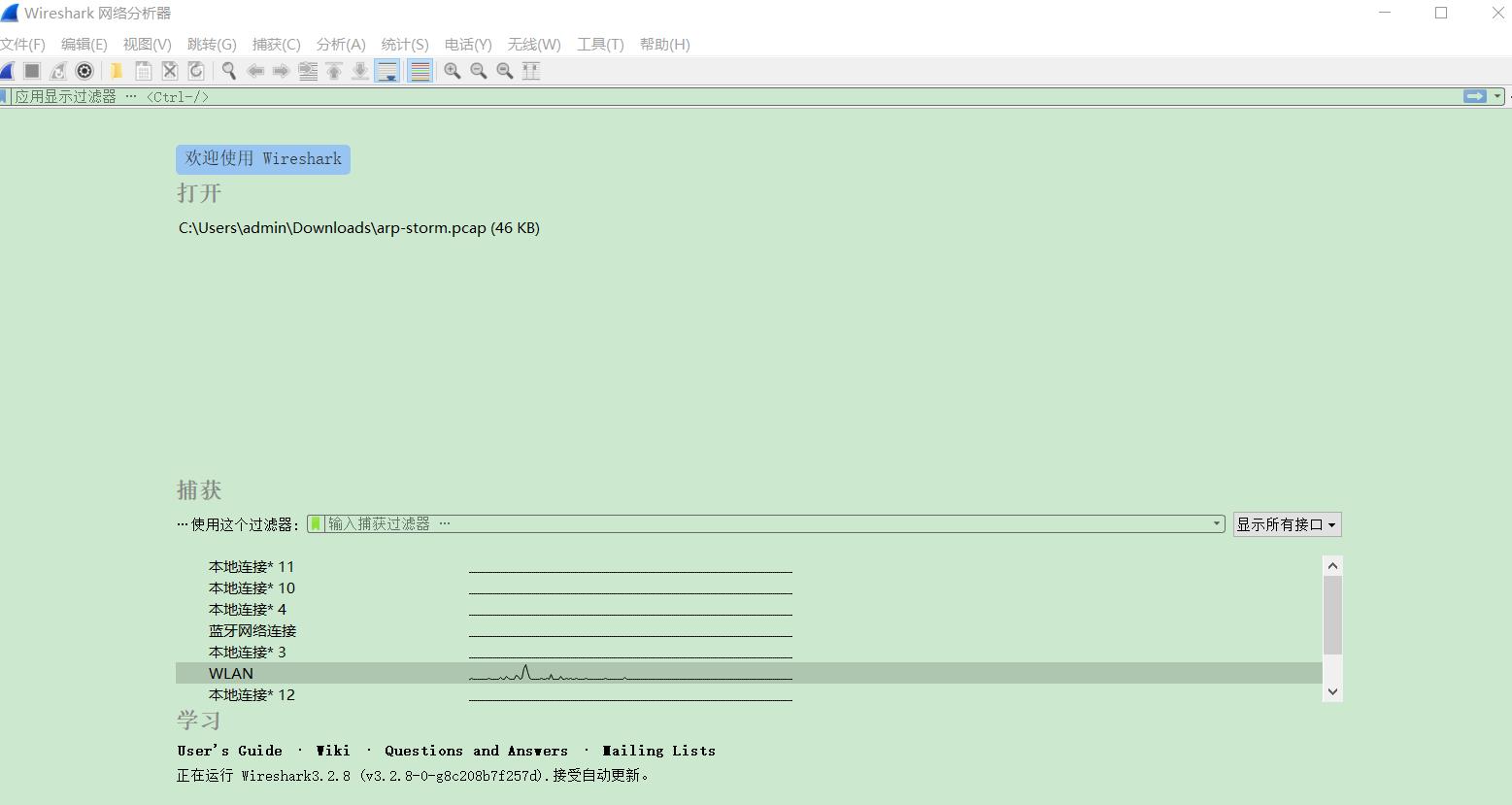Go to previous packet arrow icon

(x=255, y=71)
